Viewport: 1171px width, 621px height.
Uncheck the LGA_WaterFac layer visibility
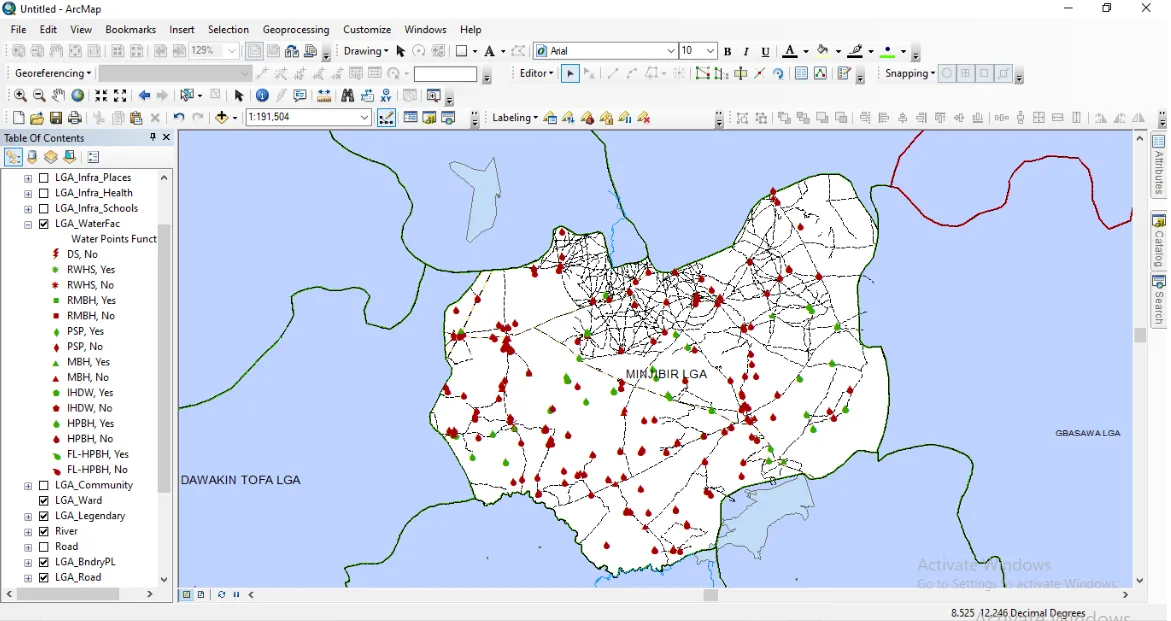click(43, 224)
